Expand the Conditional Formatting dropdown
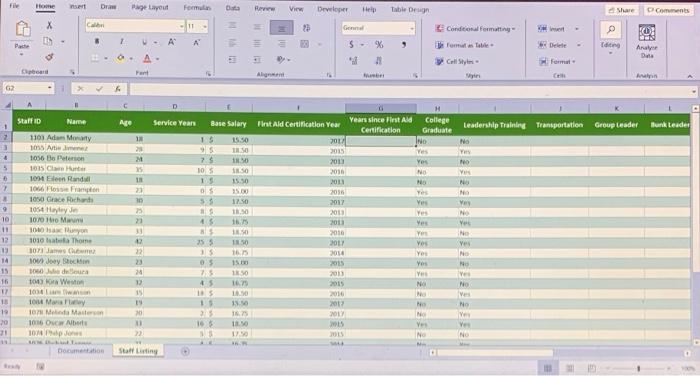The image size is (700, 376). pyautogui.click(x=475, y=29)
